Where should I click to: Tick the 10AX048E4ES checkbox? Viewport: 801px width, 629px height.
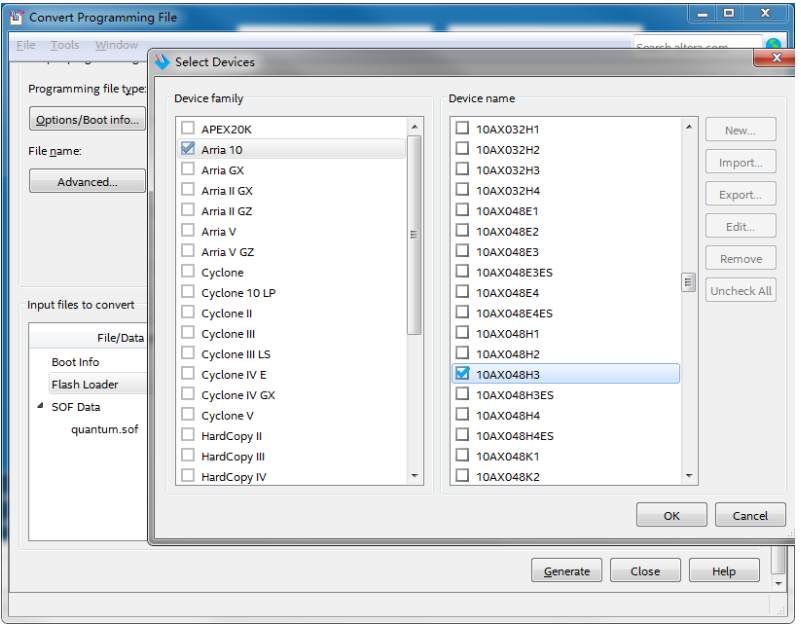[462, 312]
